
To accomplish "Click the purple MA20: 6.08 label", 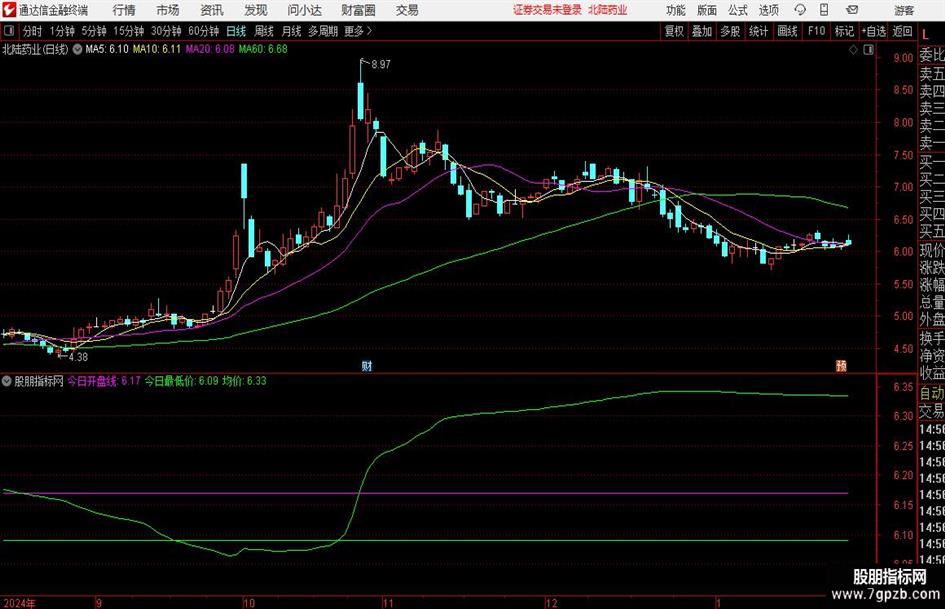I will [x=210, y=49].
